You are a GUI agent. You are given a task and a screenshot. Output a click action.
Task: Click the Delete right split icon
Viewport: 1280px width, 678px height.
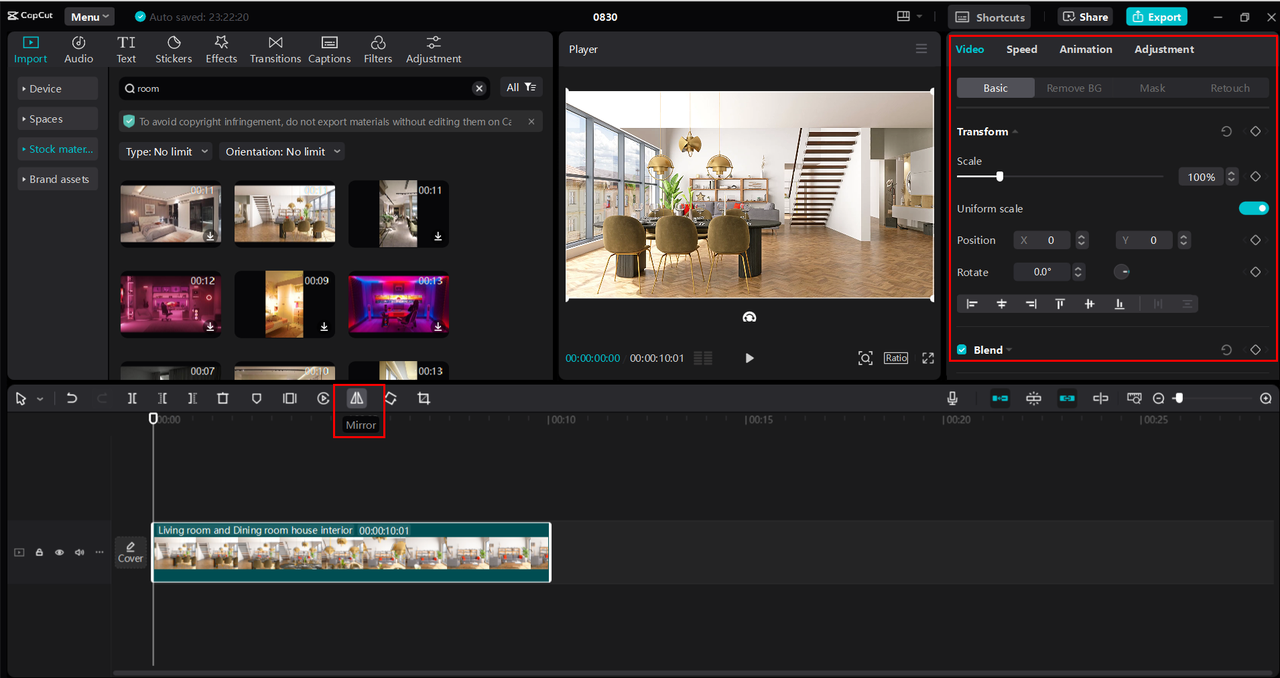[193, 398]
